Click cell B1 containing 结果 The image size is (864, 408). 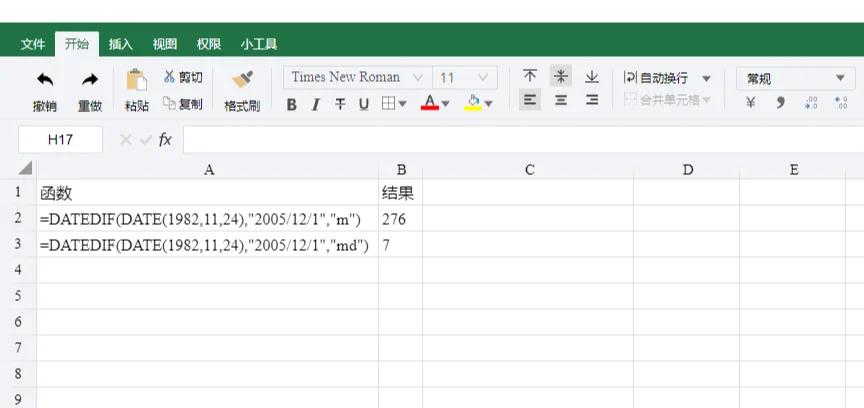[401, 192]
